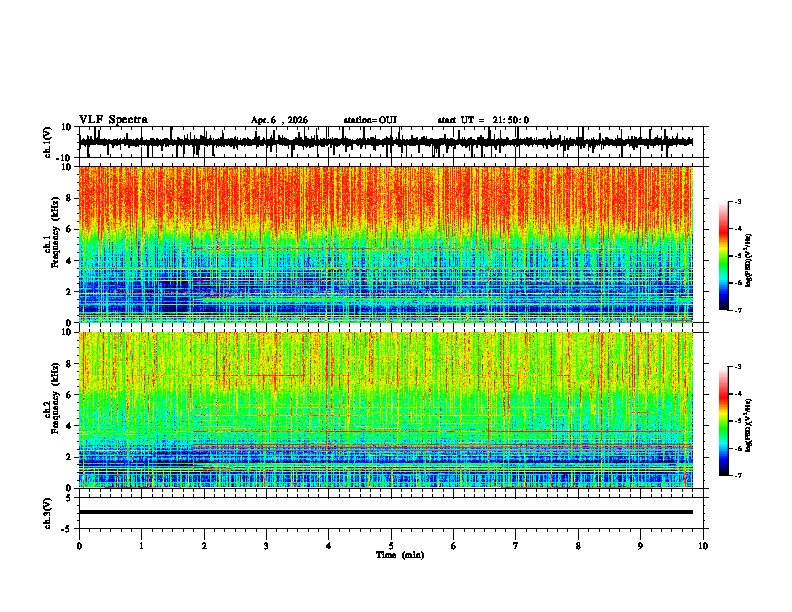This screenshot has width=792, height=612.
Task: Click the ch.3 voltage flat trace panel
Action: point(391,513)
